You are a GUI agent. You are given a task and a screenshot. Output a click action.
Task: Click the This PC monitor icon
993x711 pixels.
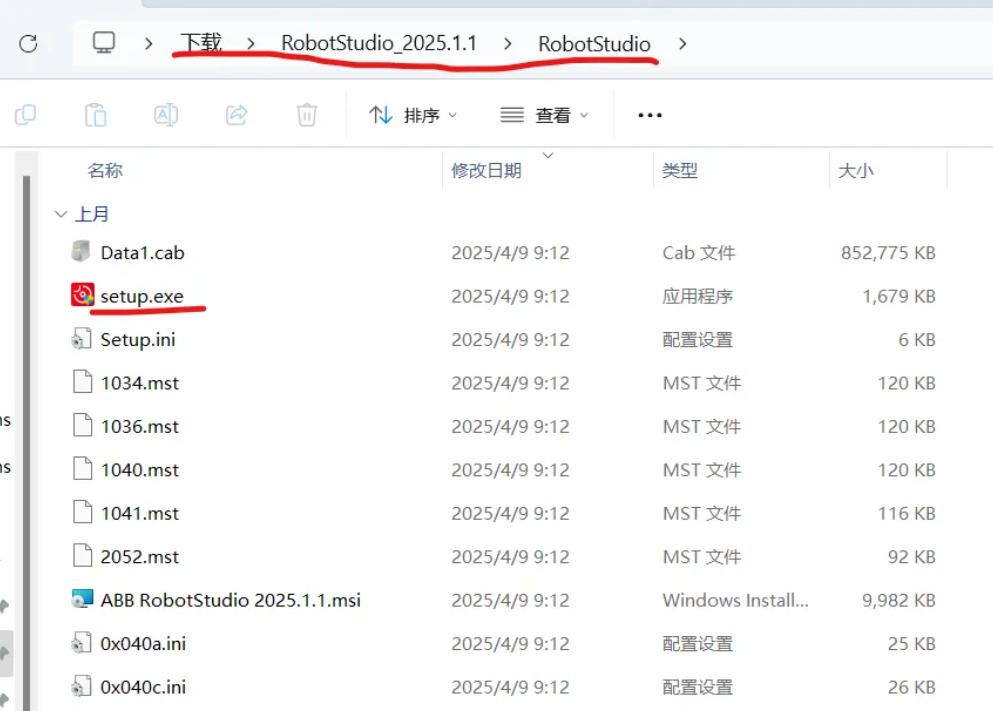click(x=104, y=43)
